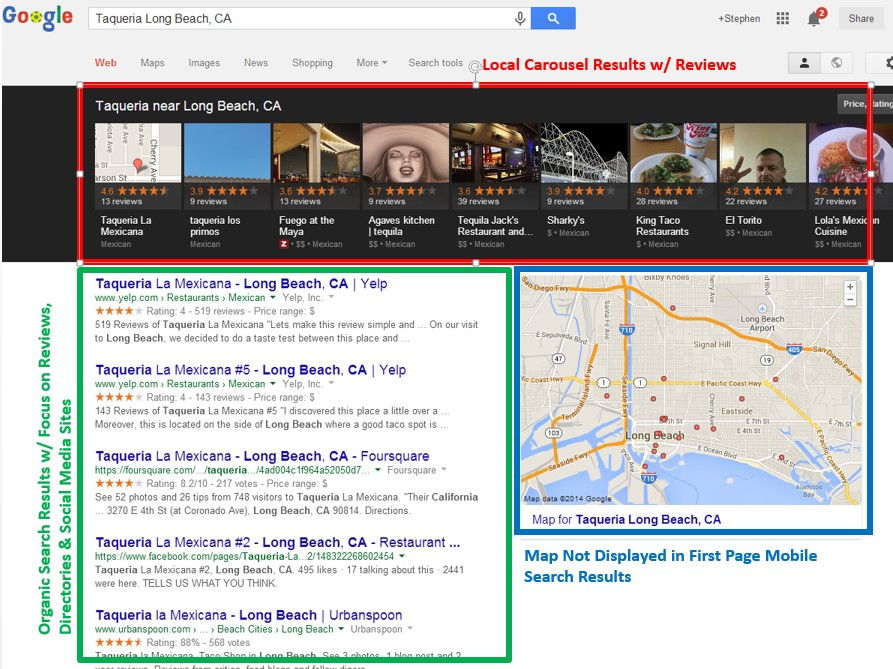Click the Price, rating filter button in the carousel
Screen dimensions: 893x669
pos(865,104)
